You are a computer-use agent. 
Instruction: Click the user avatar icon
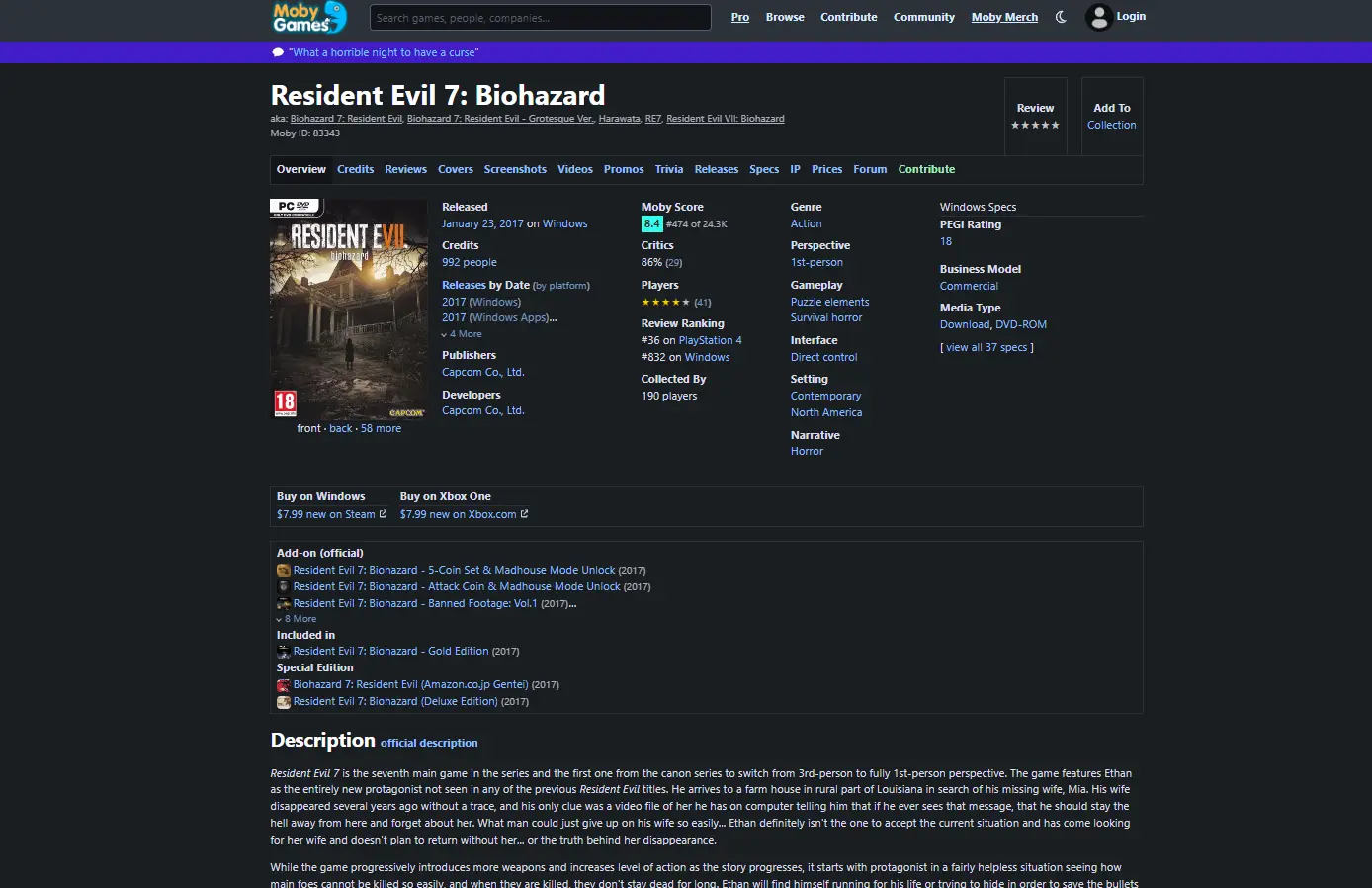click(1099, 17)
